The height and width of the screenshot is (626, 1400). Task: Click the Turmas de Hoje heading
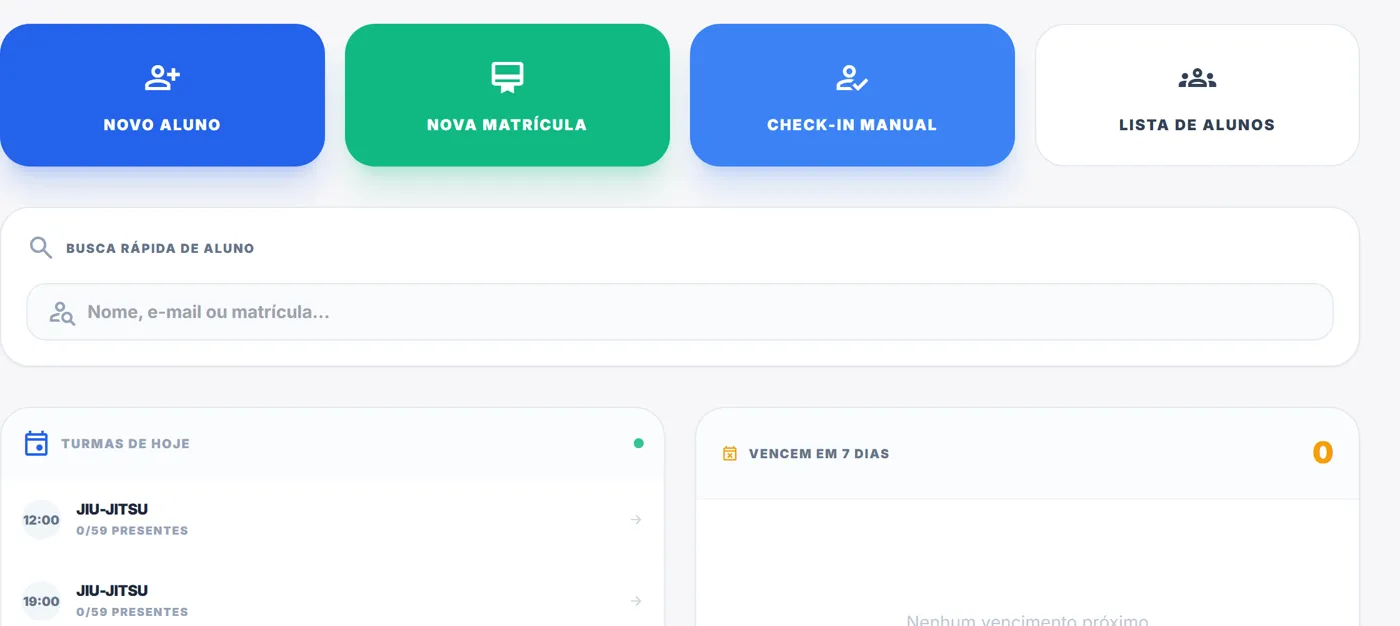(125, 443)
